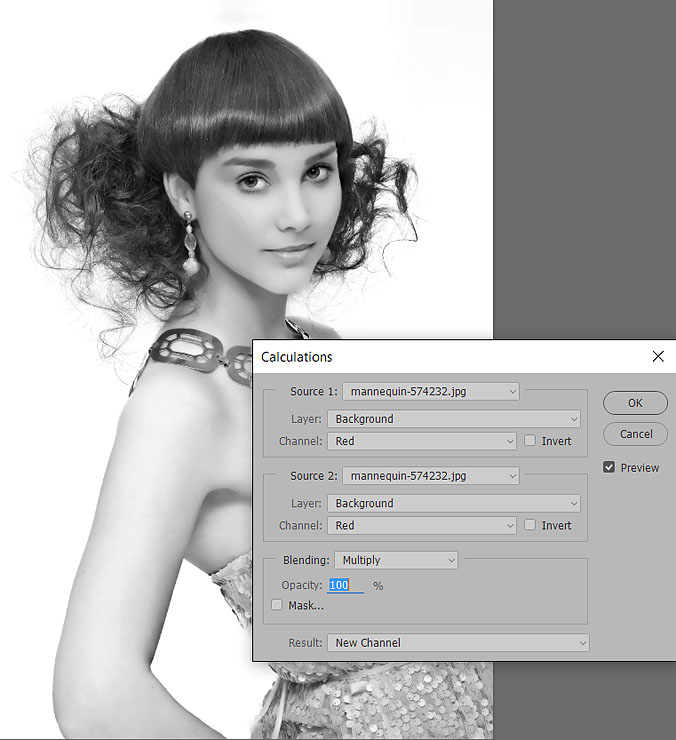Tick the Mask... checkbox

(x=277, y=605)
